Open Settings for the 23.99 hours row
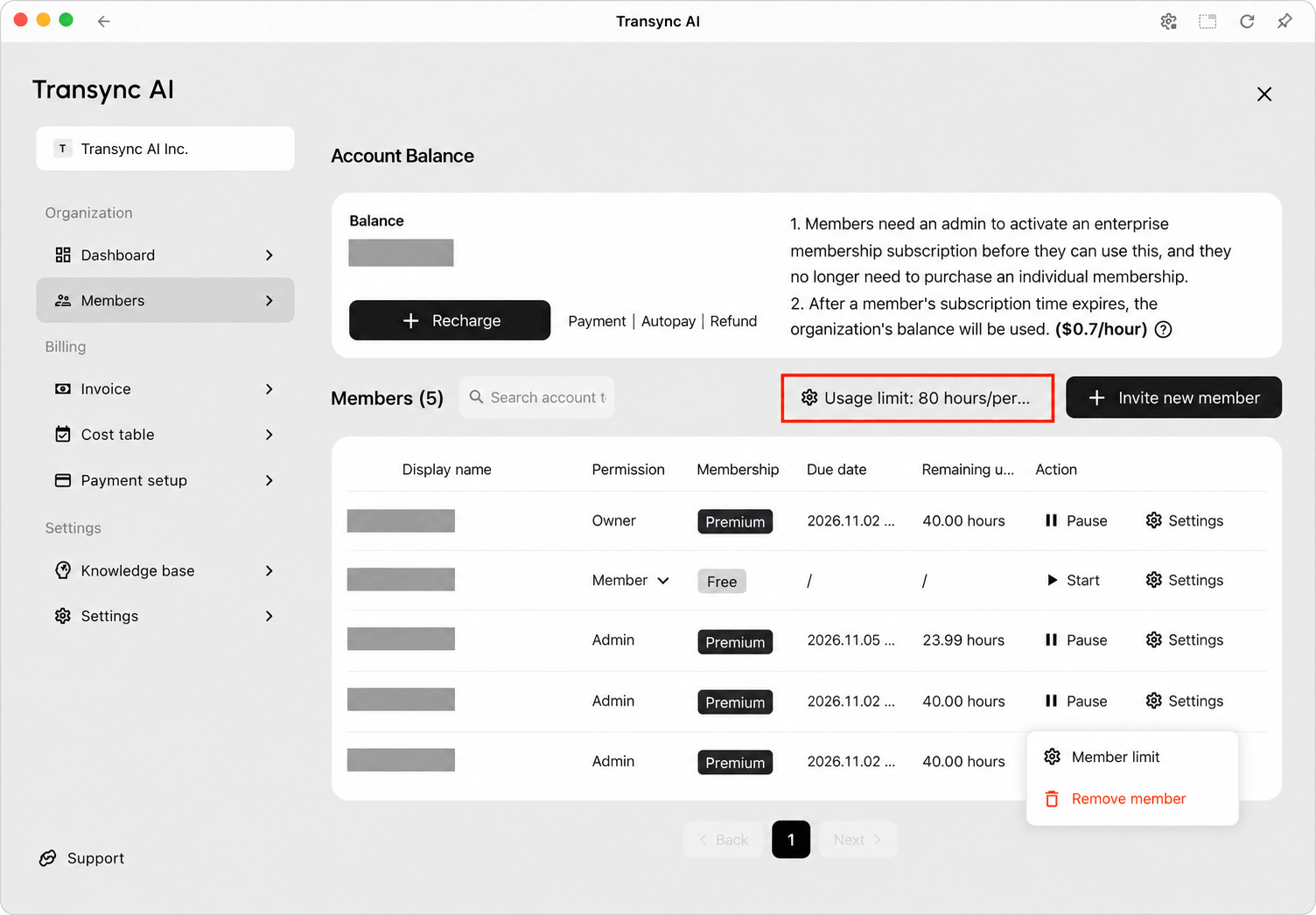1316x915 pixels. coord(1184,640)
